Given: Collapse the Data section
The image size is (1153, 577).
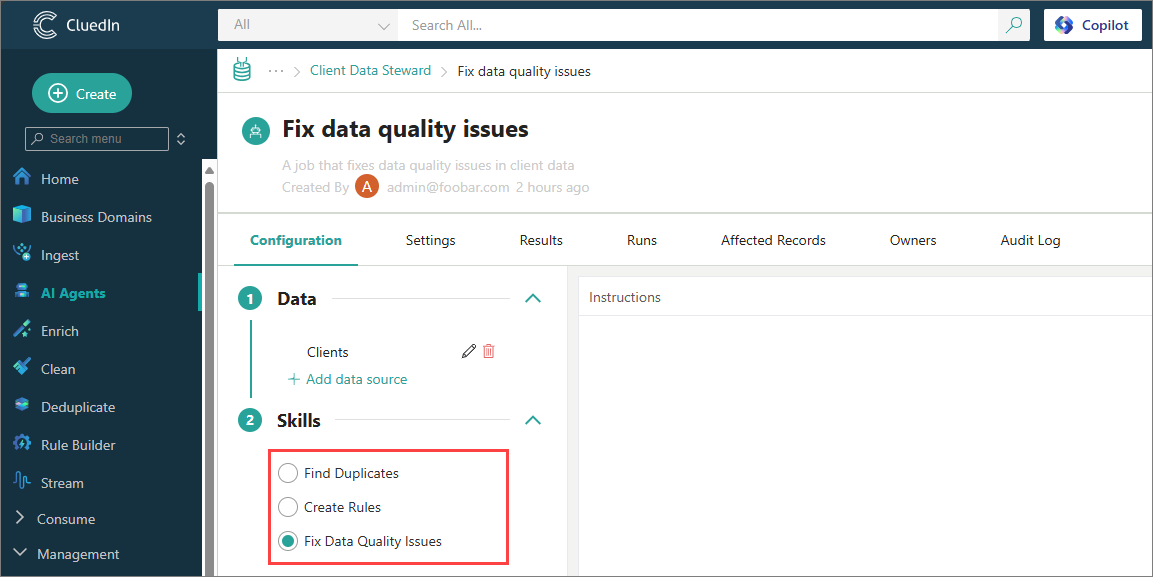Looking at the screenshot, I should 533,298.
